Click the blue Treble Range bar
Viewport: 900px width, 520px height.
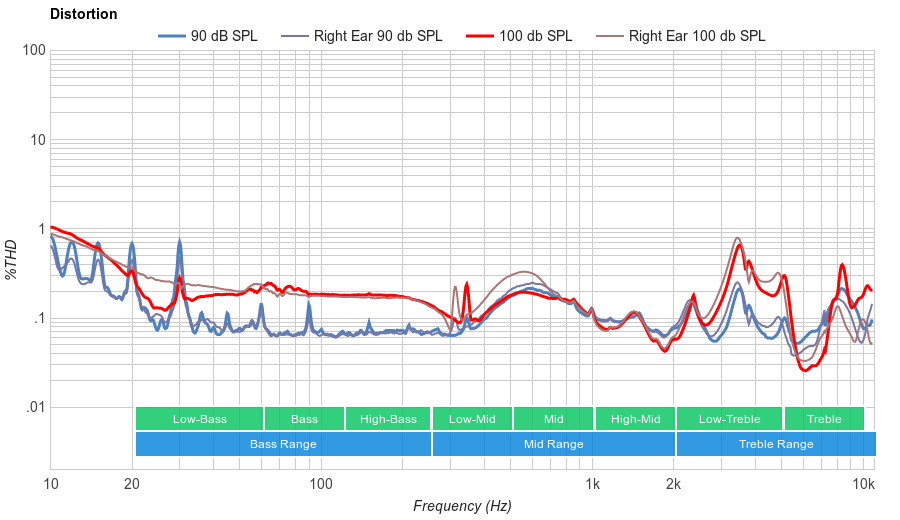tap(775, 444)
